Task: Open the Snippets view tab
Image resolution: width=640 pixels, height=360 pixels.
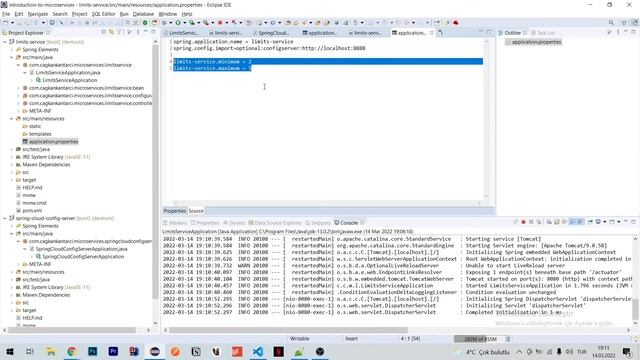Action: [x=318, y=223]
